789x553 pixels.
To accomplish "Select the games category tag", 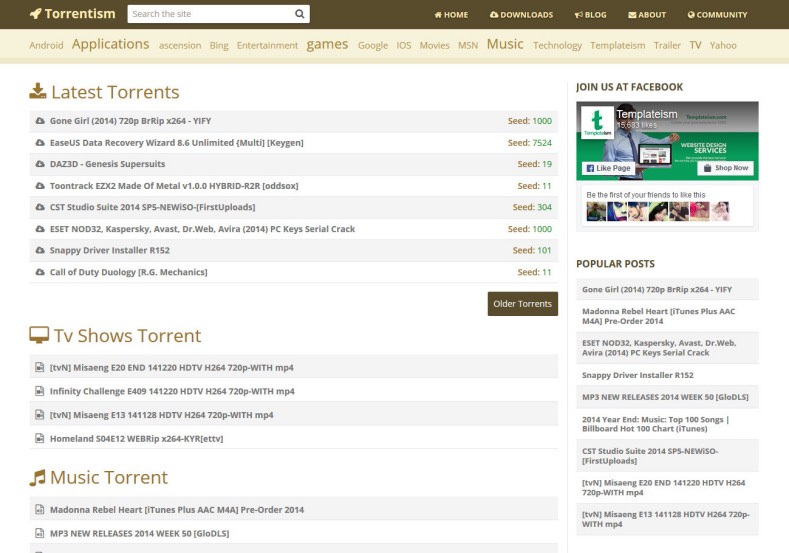I will (x=328, y=44).
